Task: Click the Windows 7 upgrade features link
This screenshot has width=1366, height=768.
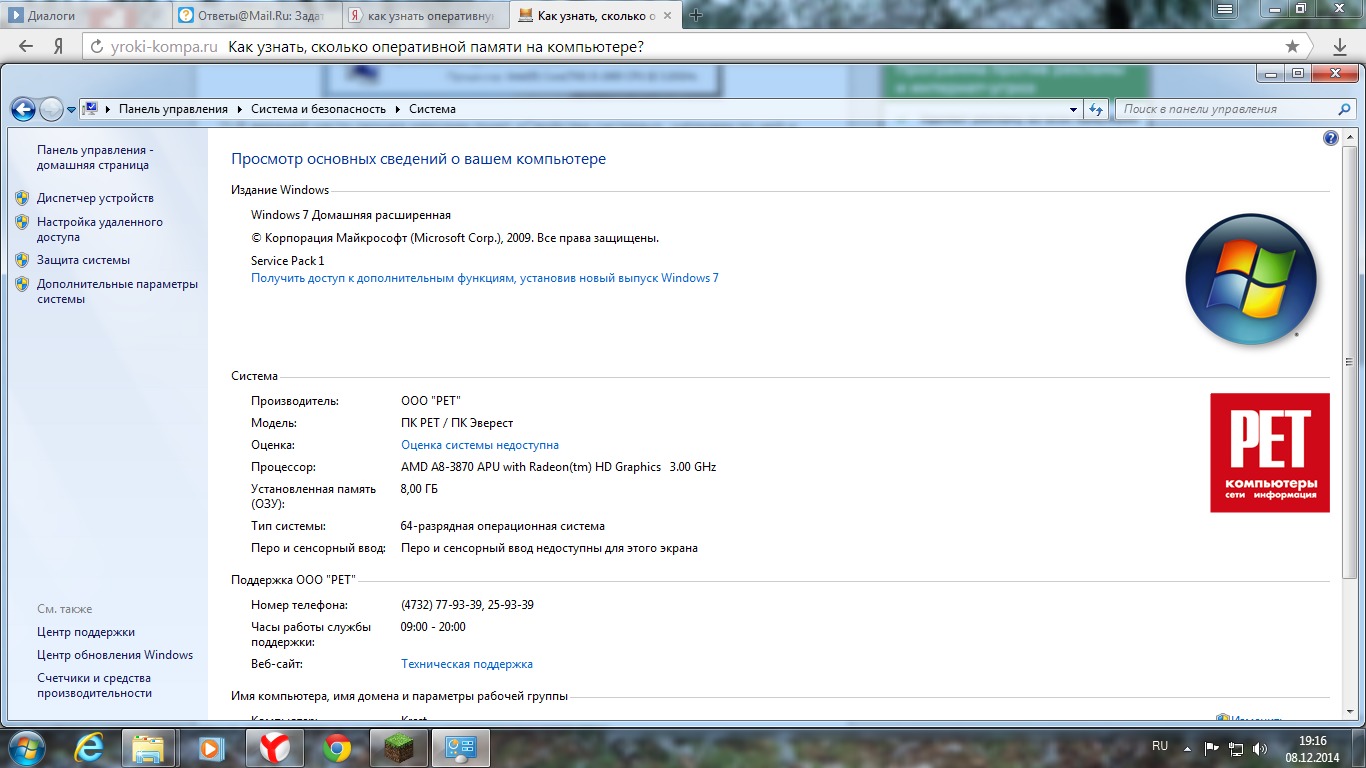Action: tap(485, 278)
